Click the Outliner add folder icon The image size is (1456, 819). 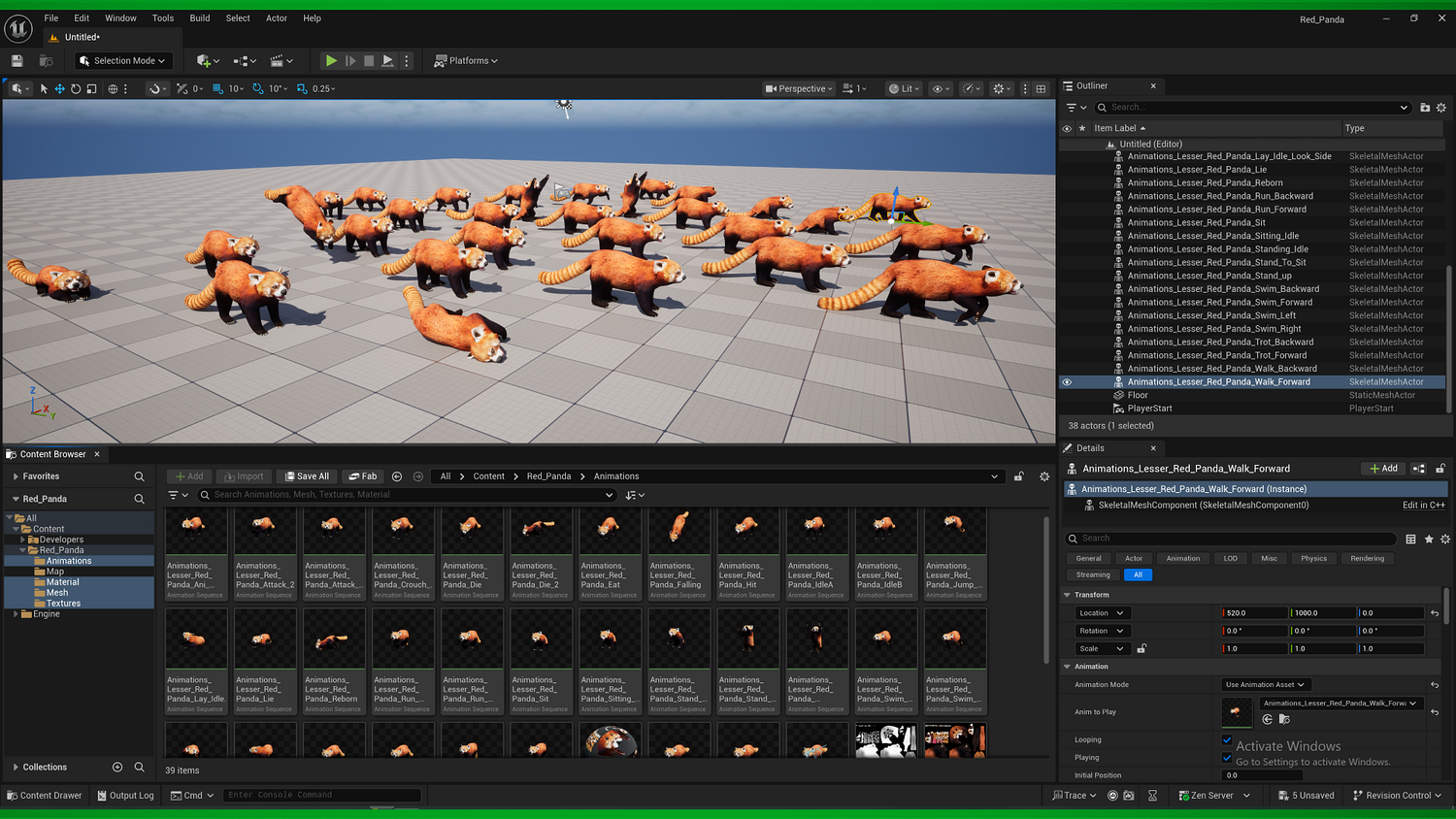tap(1425, 108)
